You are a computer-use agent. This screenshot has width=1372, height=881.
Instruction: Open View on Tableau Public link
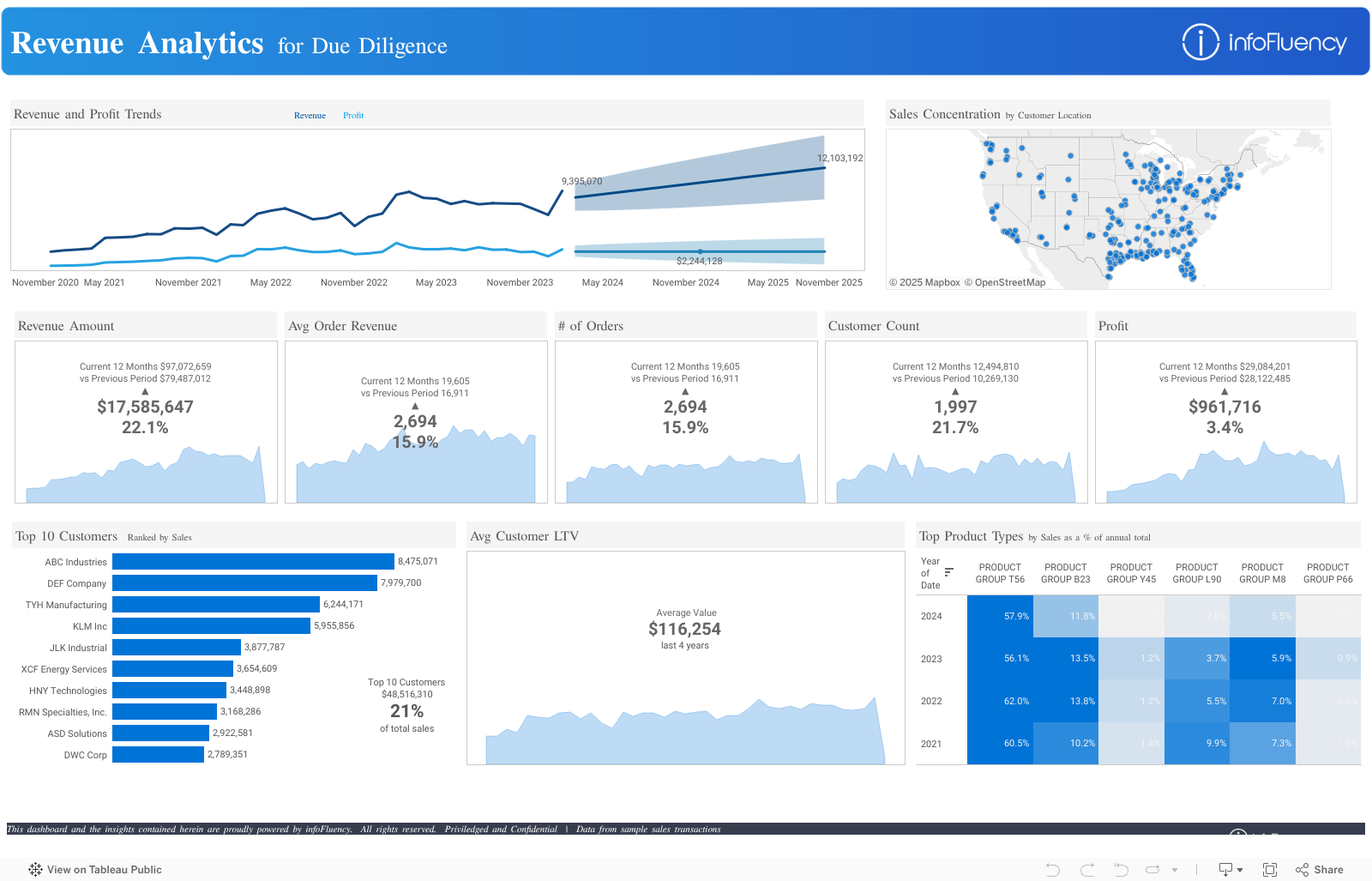pos(95,870)
